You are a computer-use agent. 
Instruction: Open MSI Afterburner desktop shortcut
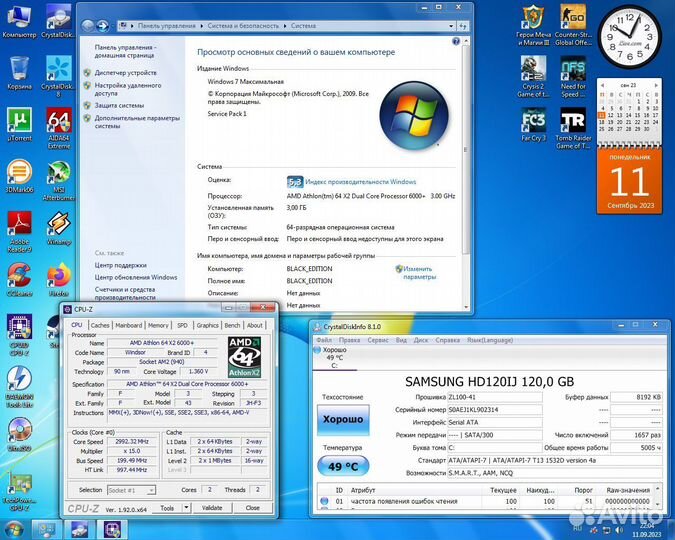[x=59, y=180]
